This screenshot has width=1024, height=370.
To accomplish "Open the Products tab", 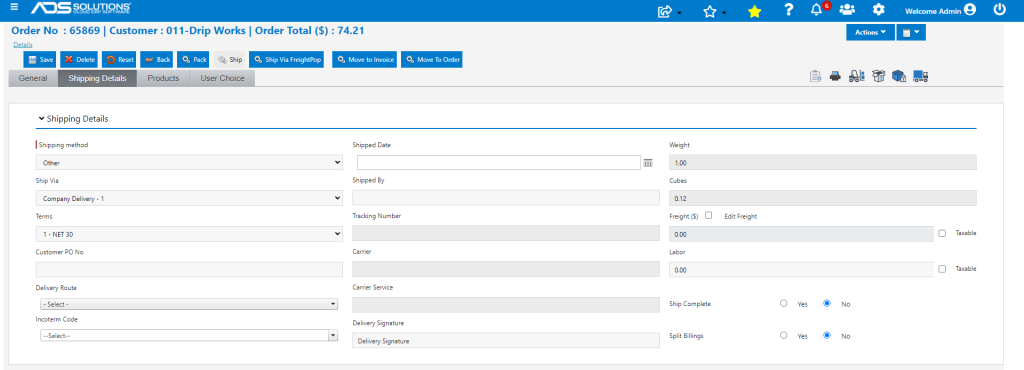I will click(163, 78).
